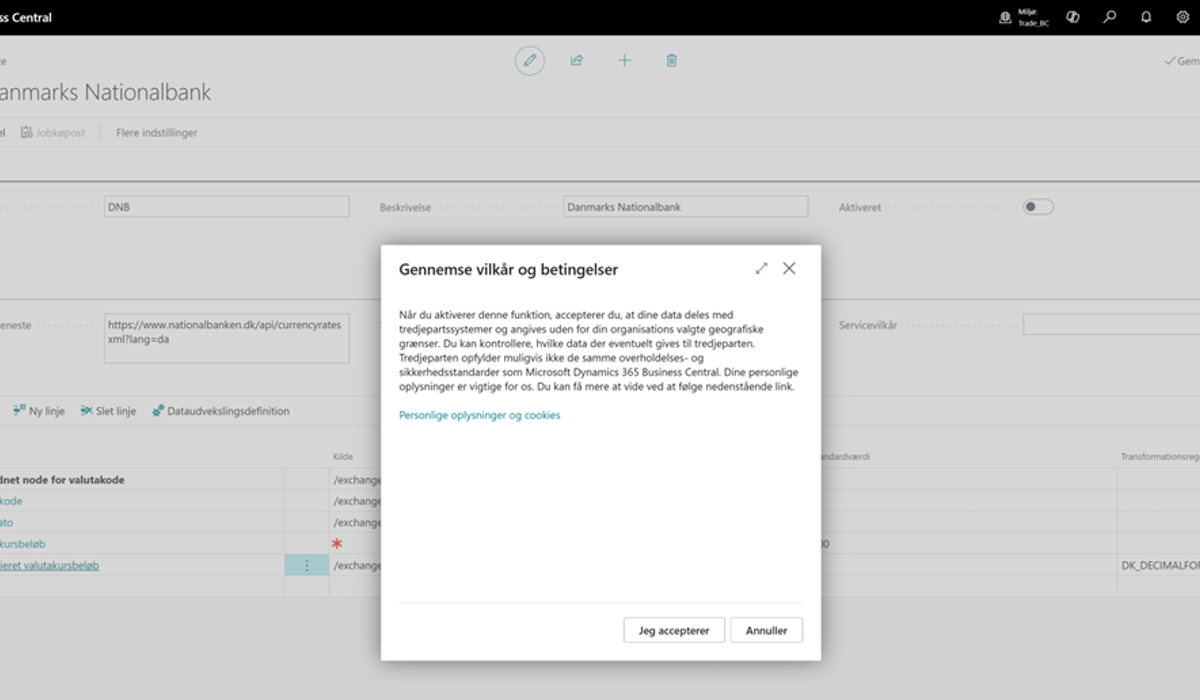
Task: Click the service URL field
Action: (227, 338)
